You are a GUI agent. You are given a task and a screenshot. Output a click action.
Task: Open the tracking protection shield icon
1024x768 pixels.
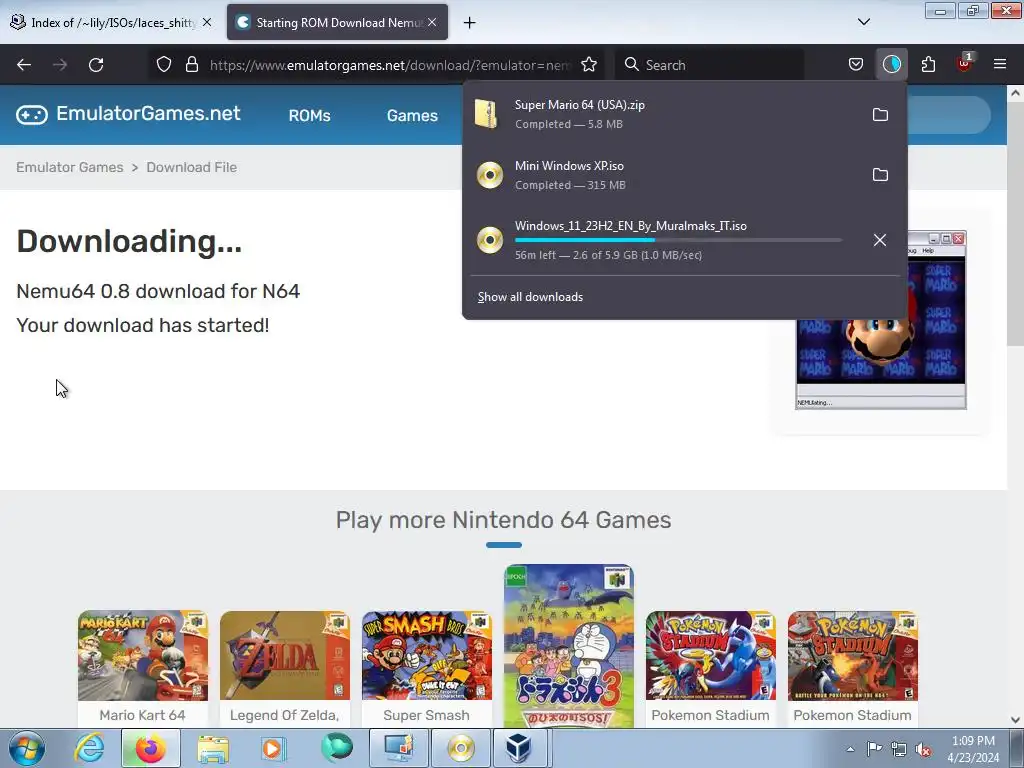[164, 65]
